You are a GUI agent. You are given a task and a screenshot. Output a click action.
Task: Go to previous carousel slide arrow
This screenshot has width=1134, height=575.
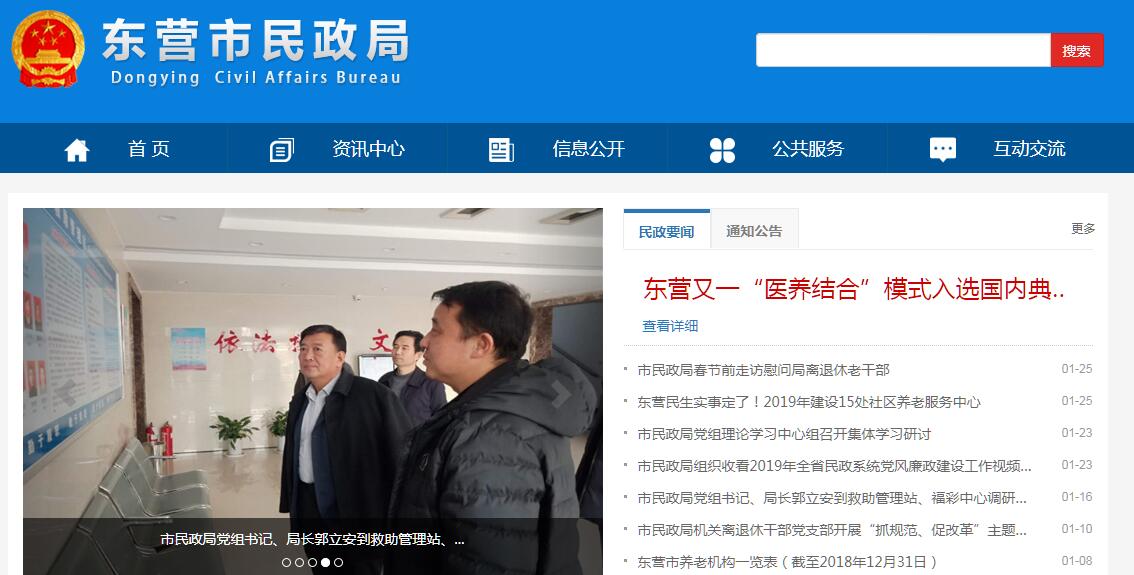pyautogui.click(x=66, y=393)
